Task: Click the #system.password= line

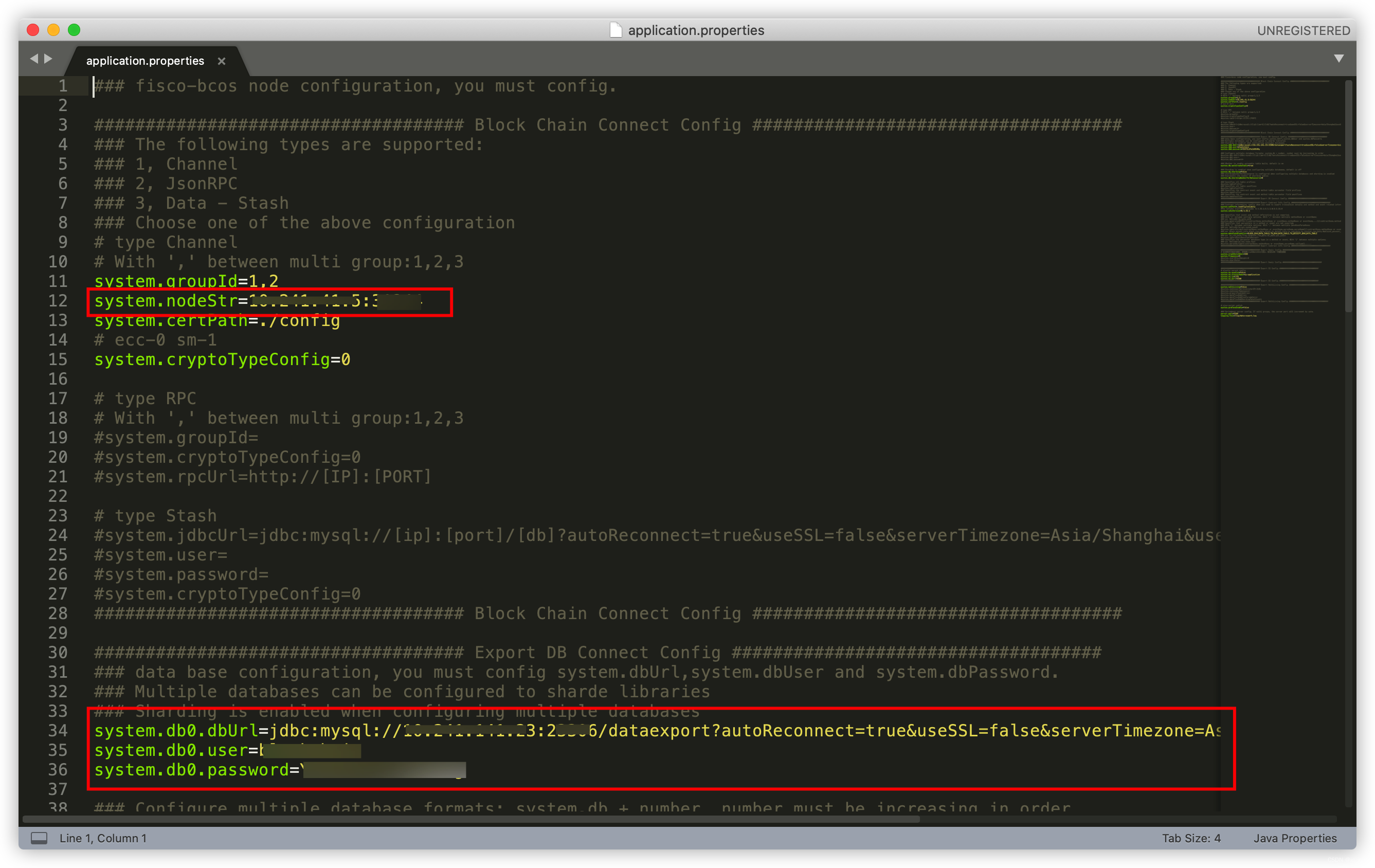Action: (181, 574)
